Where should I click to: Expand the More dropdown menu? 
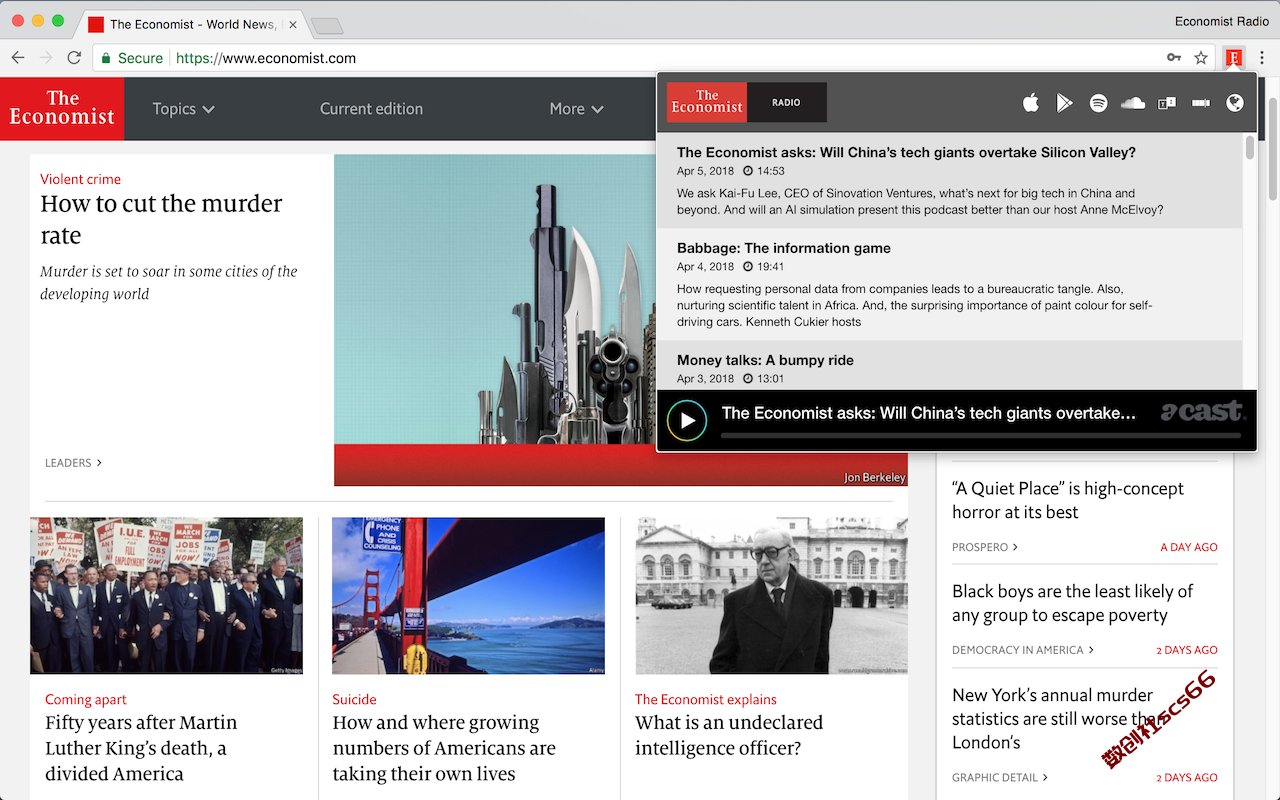[576, 108]
